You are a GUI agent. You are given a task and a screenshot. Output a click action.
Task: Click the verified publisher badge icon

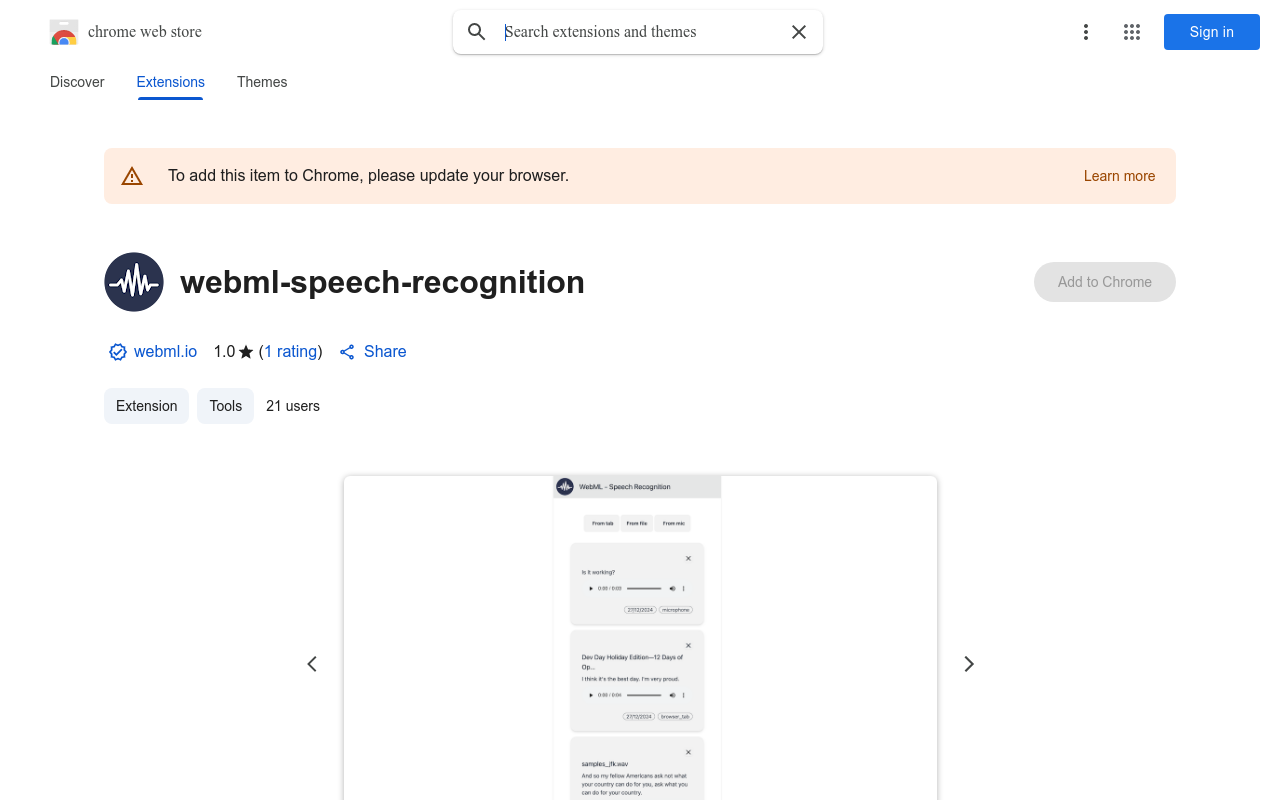coord(118,352)
